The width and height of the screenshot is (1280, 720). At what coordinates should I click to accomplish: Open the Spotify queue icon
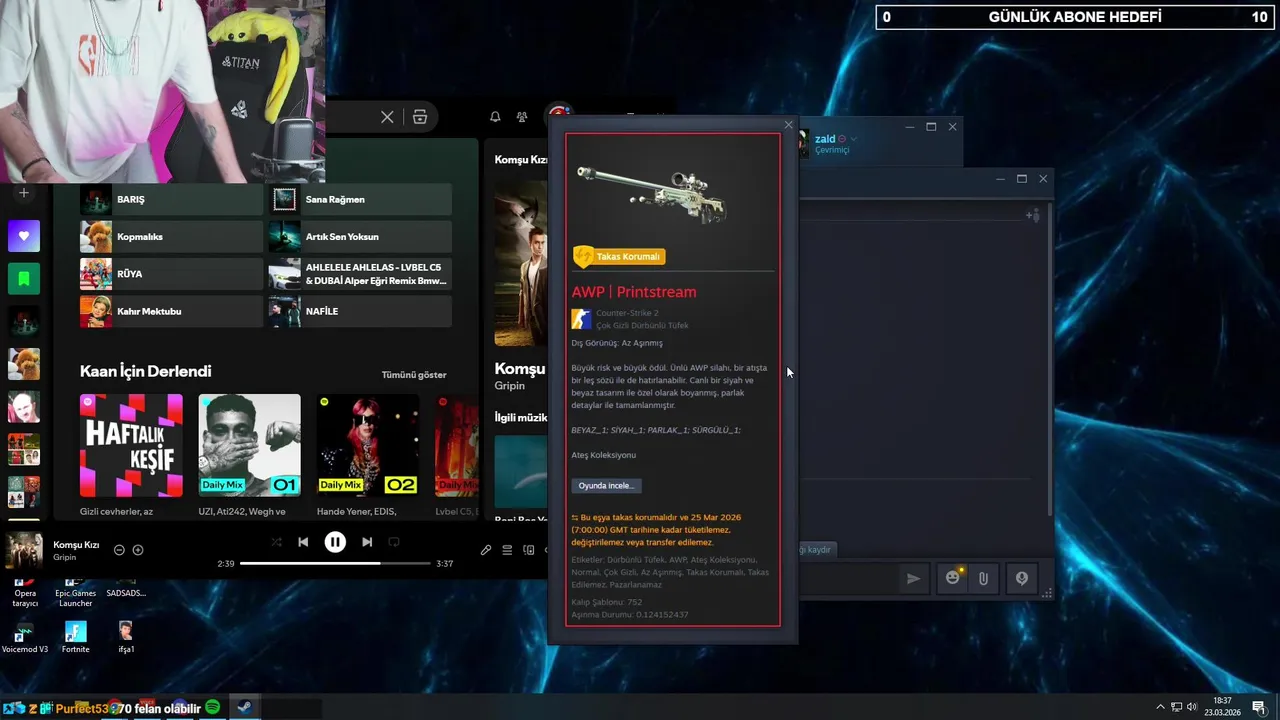tap(507, 550)
